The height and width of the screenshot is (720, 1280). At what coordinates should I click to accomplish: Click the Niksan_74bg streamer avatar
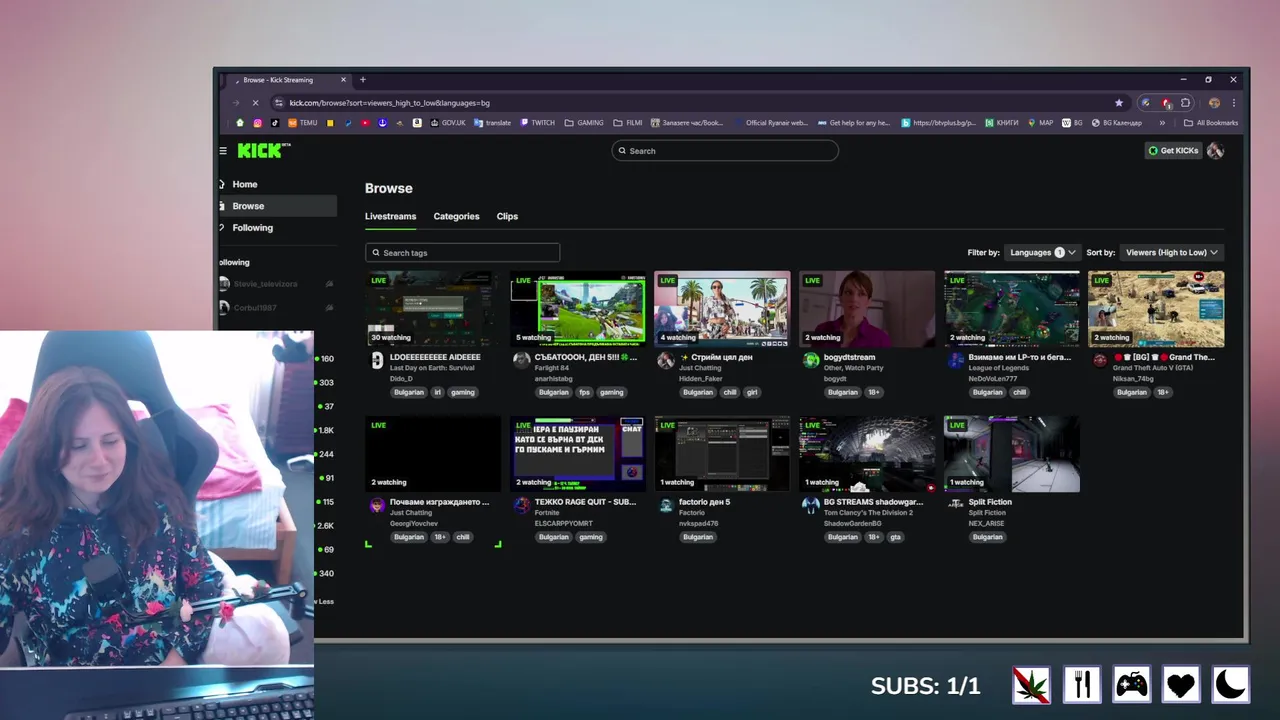tap(1100, 360)
